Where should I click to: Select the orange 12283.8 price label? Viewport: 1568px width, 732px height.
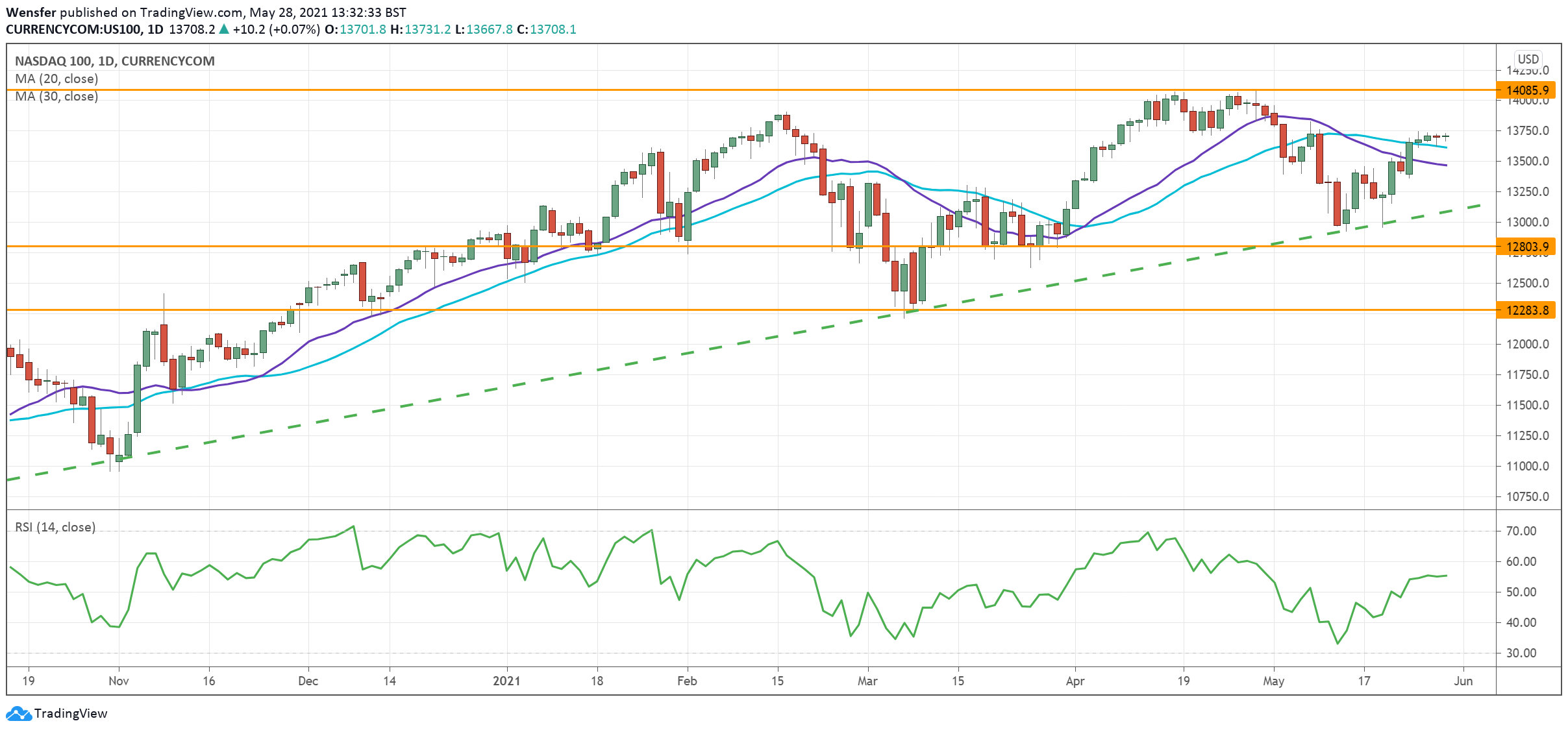(x=1527, y=310)
